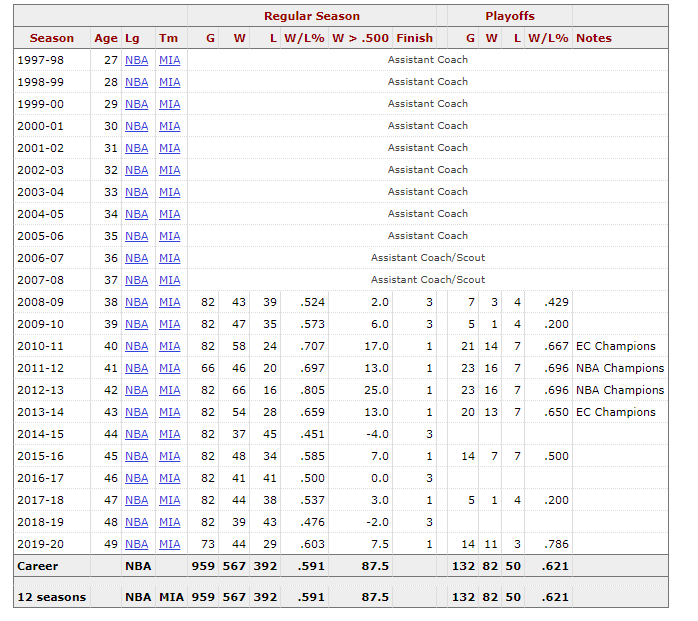Image resolution: width=698 pixels, height=621 pixels.
Task: Select the Regular Season group header
Action: (312, 16)
